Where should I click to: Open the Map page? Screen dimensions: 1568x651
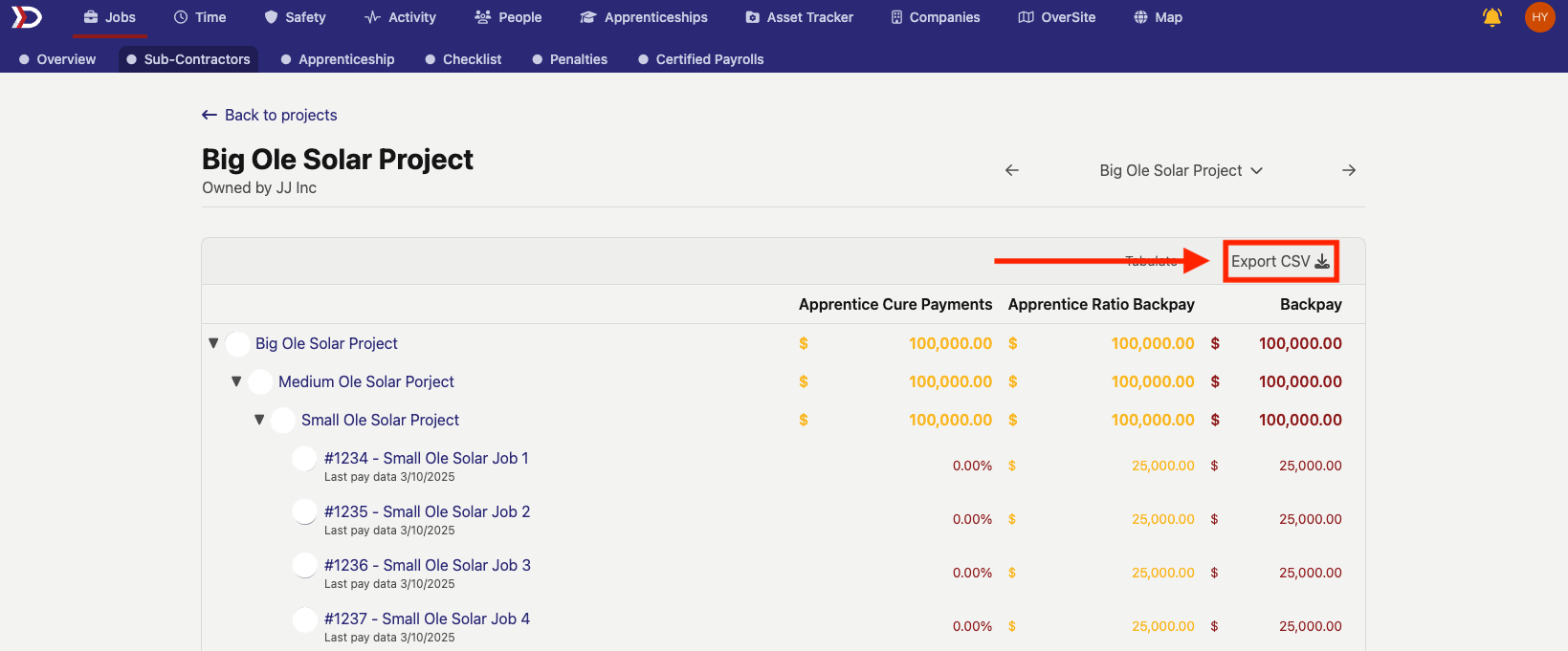click(1158, 17)
